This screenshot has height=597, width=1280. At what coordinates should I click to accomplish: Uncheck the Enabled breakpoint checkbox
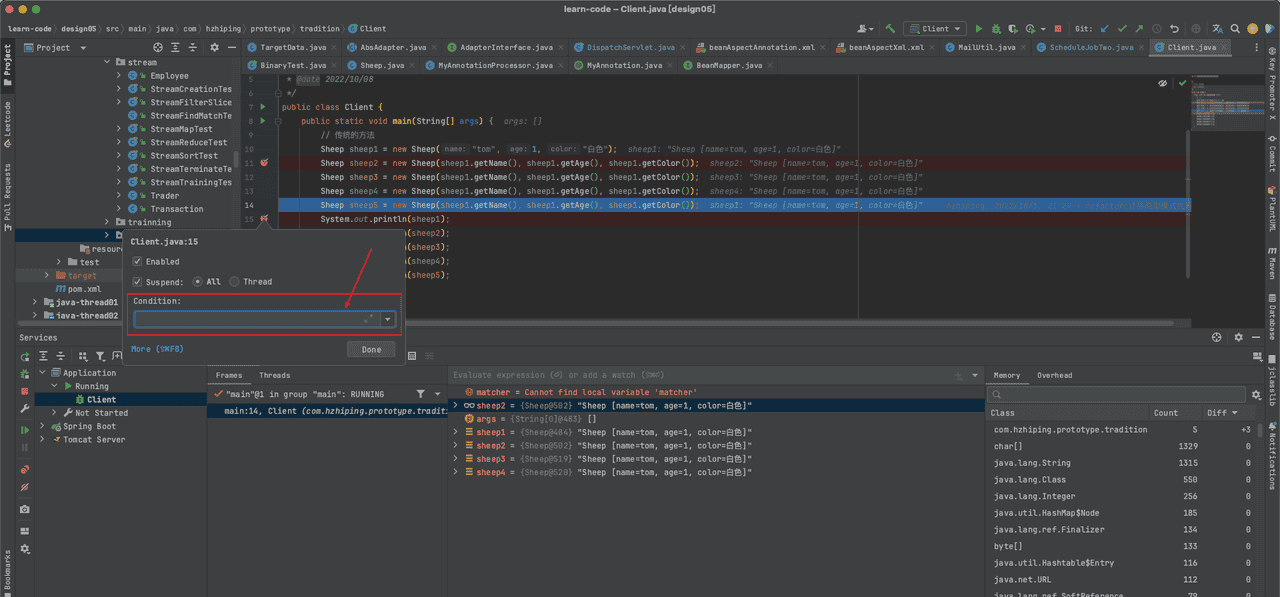pyautogui.click(x=138, y=261)
